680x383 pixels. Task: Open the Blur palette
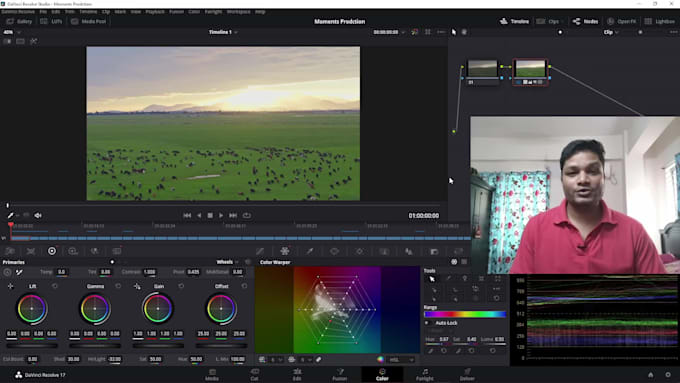click(x=409, y=251)
